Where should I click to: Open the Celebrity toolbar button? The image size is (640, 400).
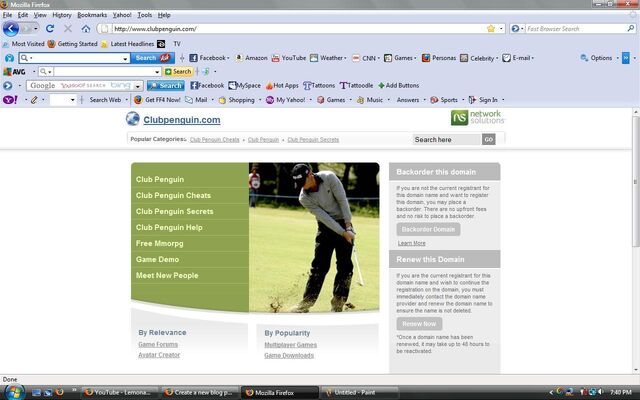pyautogui.click(x=479, y=58)
